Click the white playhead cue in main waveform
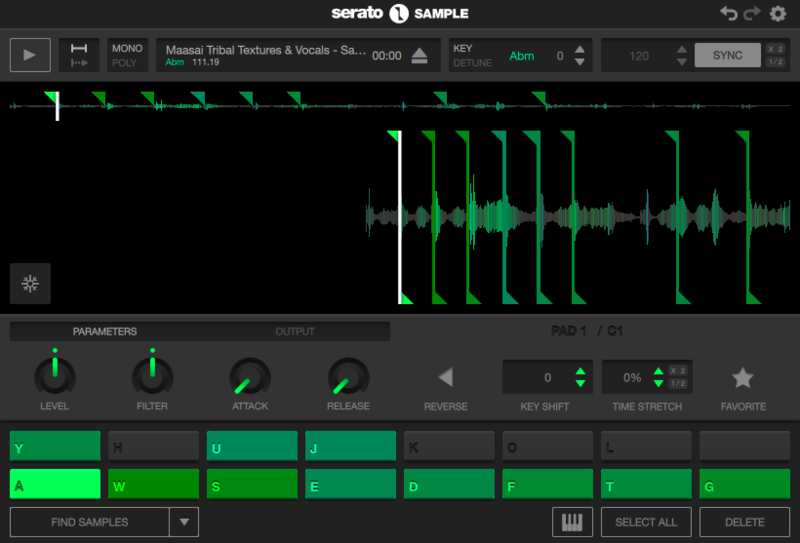Screen dimensions: 800x543 pos(399,217)
